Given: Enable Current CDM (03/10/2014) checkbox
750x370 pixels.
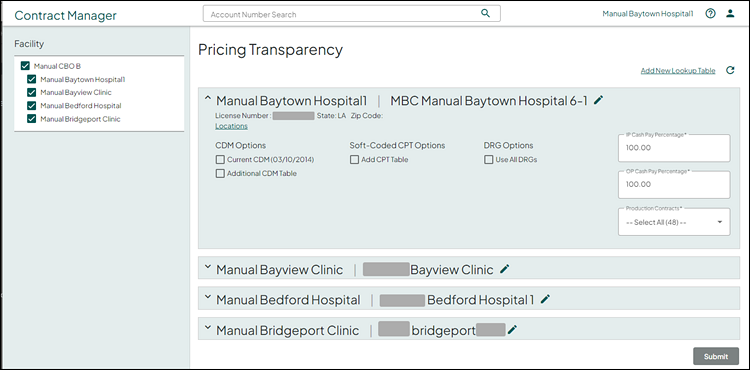Looking at the screenshot, I should pos(220,160).
